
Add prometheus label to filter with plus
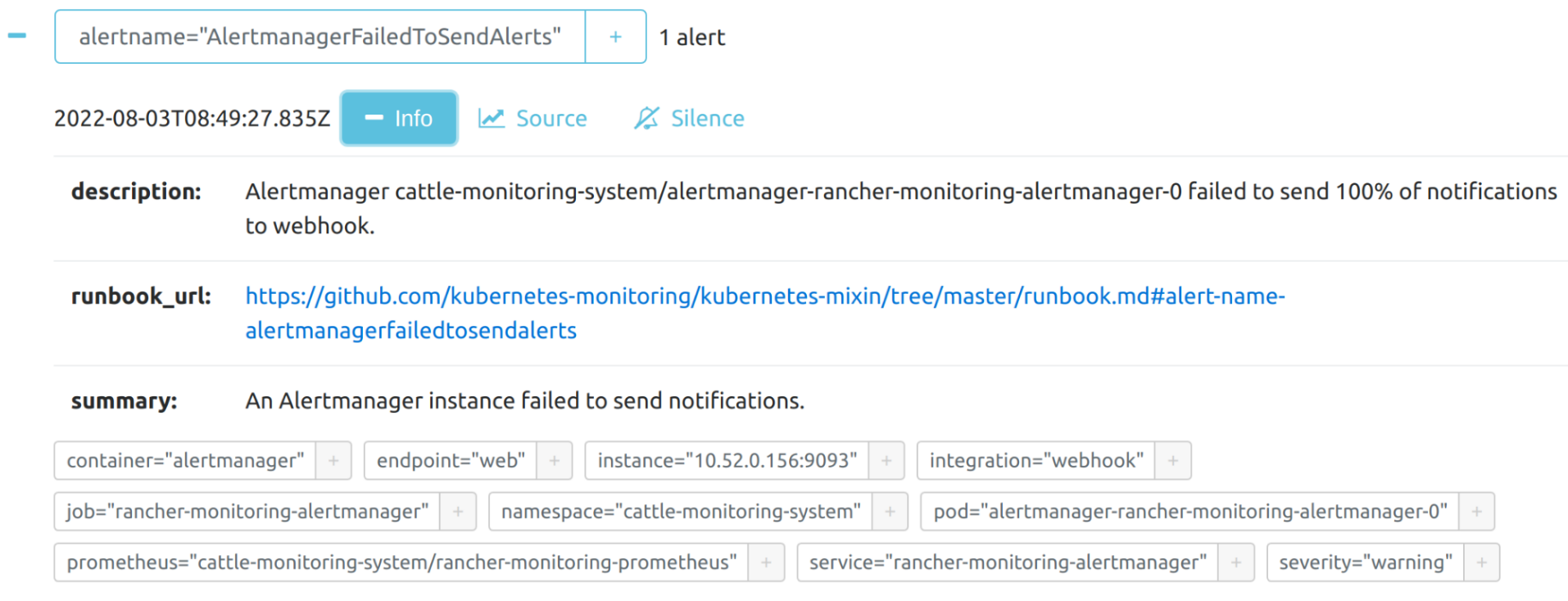(766, 563)
